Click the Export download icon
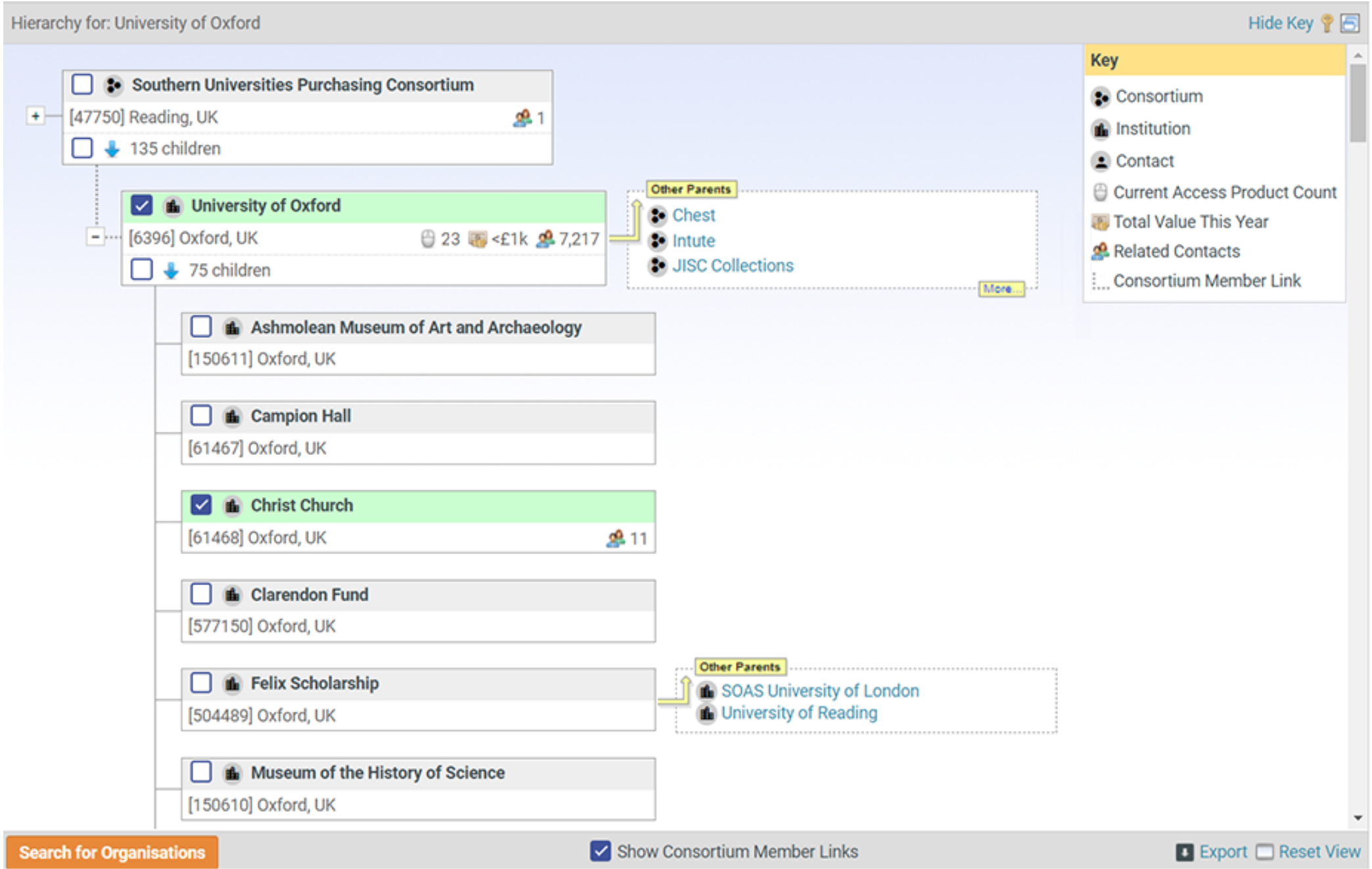This screenshot has width=1372, height=869. point(1184,852)
